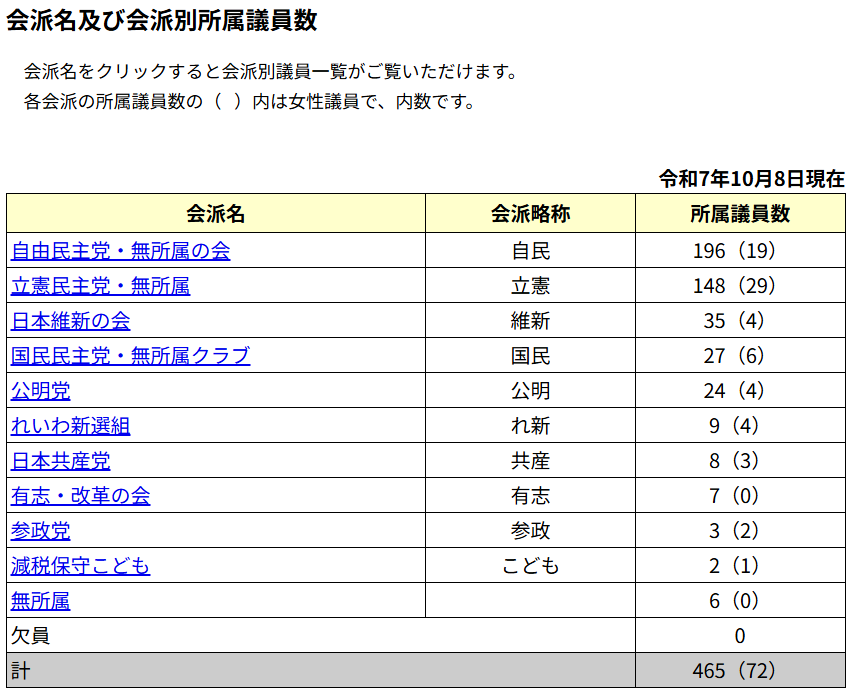Click the 日本共産党 link
The width and height of the screenshot is (855, 699).
tap(61, 461)
